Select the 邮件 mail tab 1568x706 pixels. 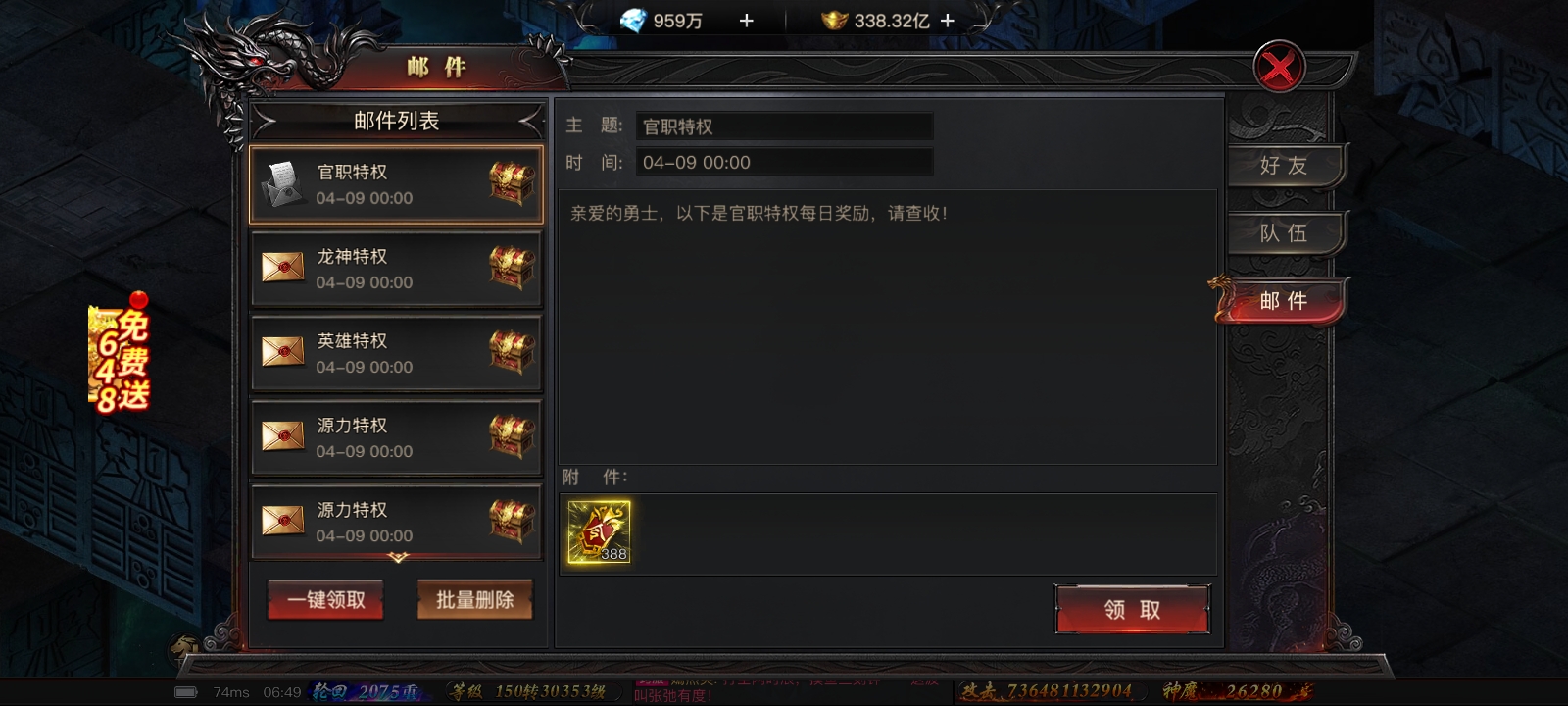click(x=1284, y=301)
